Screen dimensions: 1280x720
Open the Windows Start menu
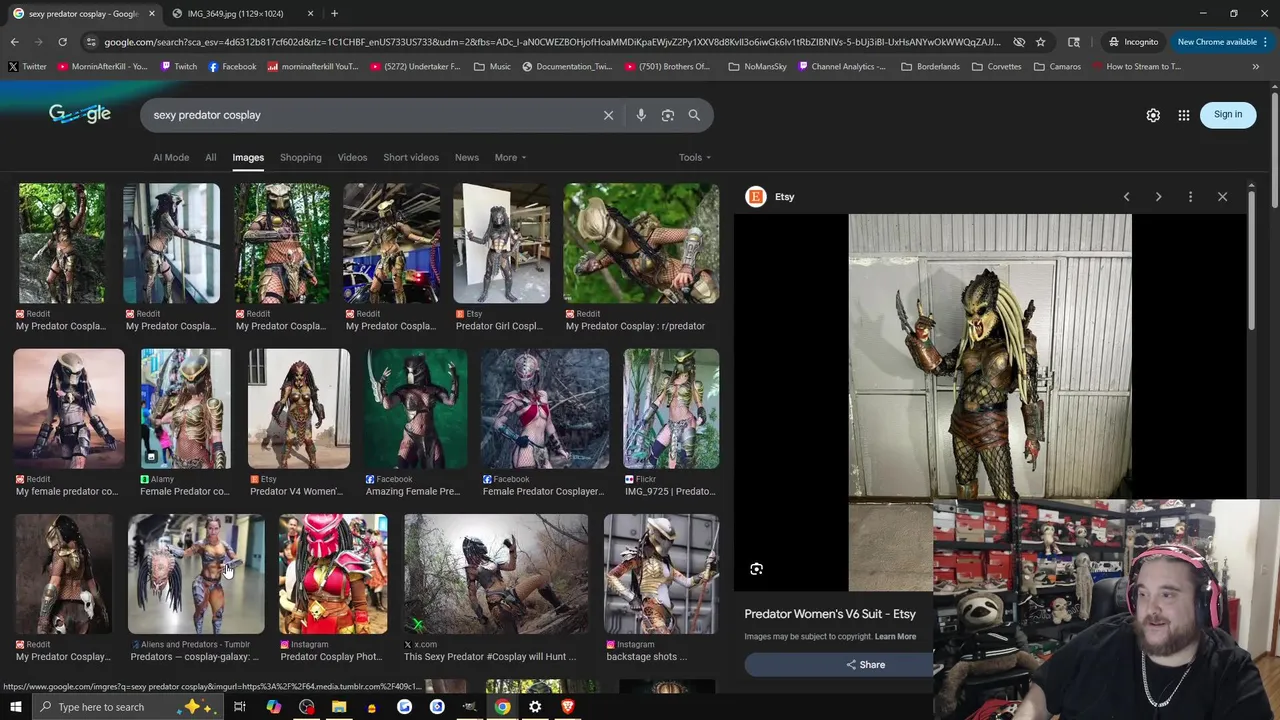(x=16, y=707)
